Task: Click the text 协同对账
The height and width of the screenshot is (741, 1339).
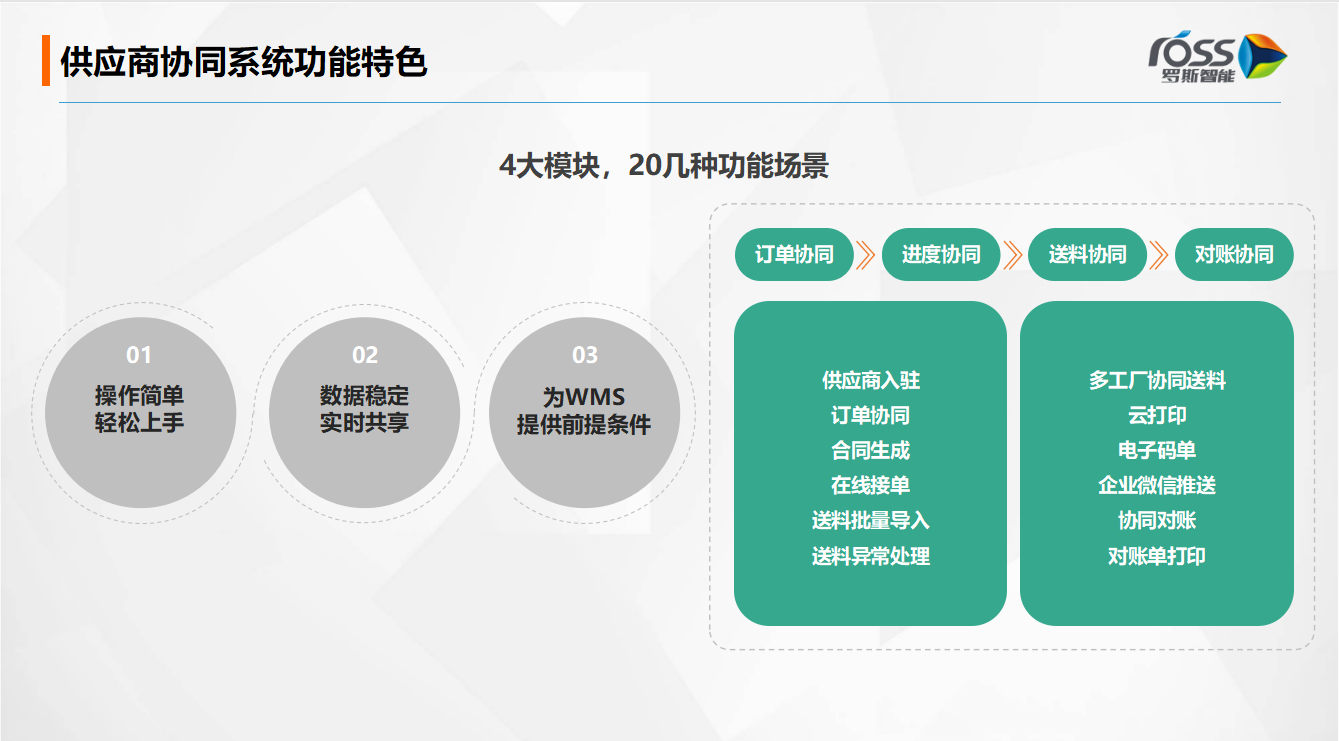Action: (x=1157, y=521)
